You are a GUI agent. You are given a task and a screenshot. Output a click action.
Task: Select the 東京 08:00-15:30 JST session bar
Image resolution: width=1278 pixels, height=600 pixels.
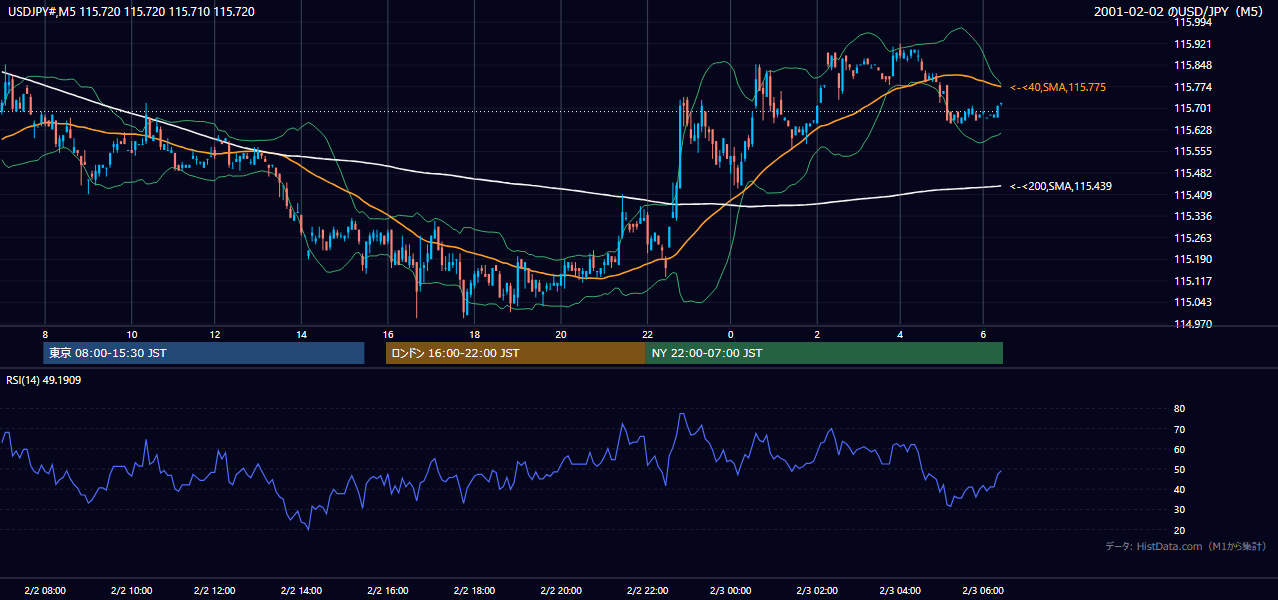point(204,353)
